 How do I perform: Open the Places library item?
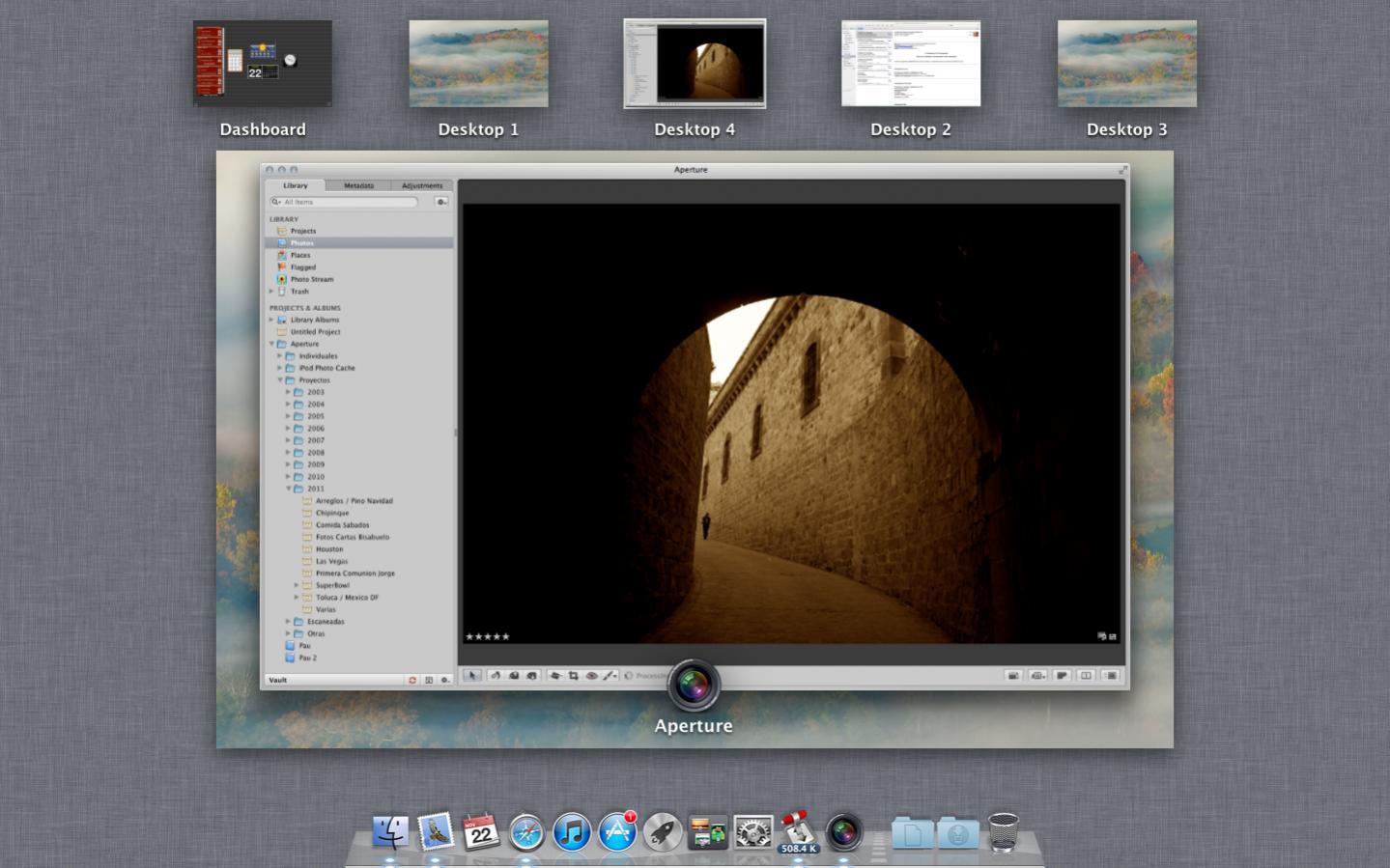point(300,255)
